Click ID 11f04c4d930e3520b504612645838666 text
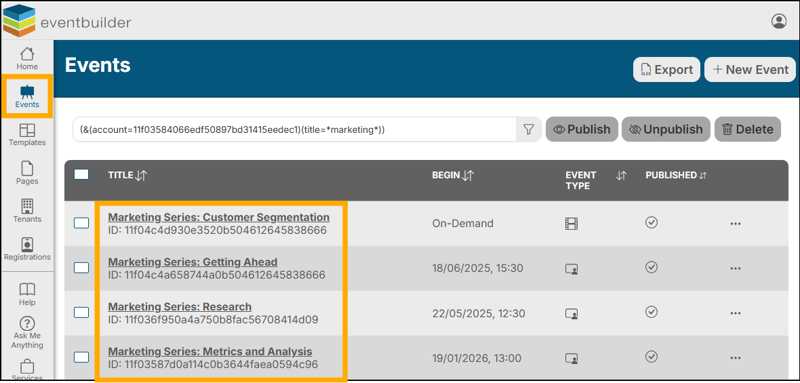This screenshot has width=800, height=383. [217, 231]
